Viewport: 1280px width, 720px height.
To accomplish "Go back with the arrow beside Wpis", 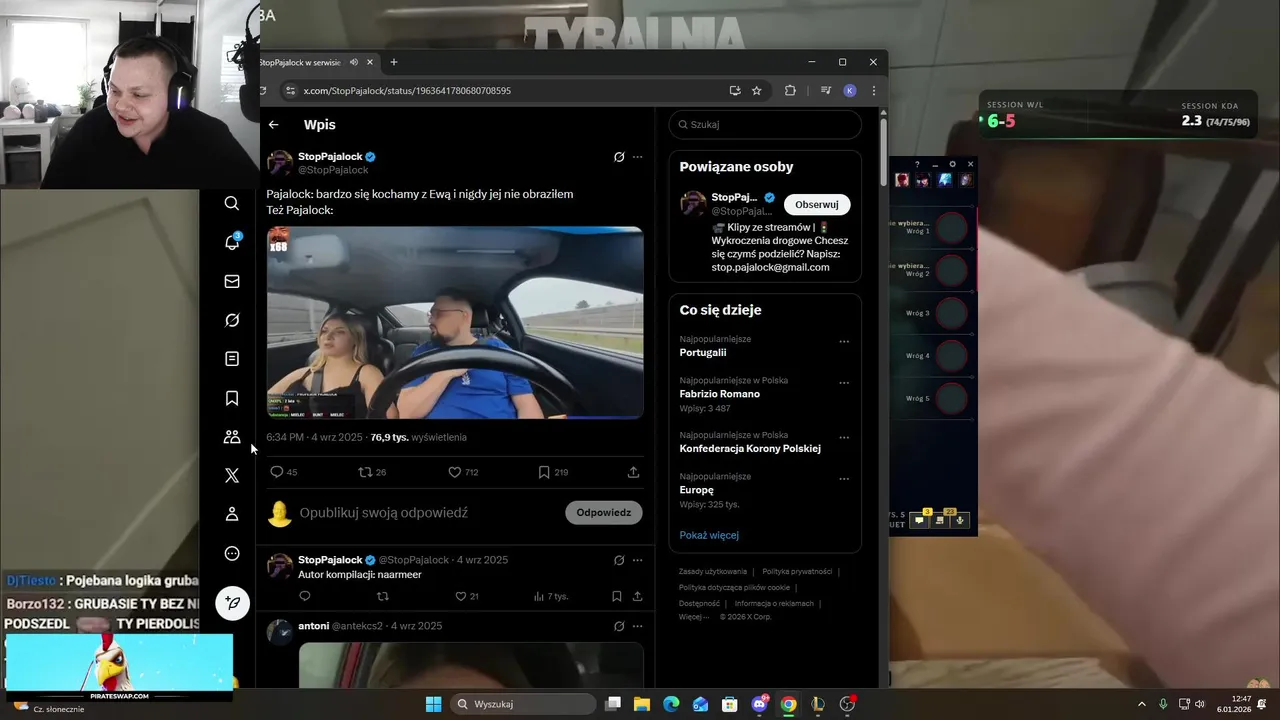I will click(x=273, y=125).
